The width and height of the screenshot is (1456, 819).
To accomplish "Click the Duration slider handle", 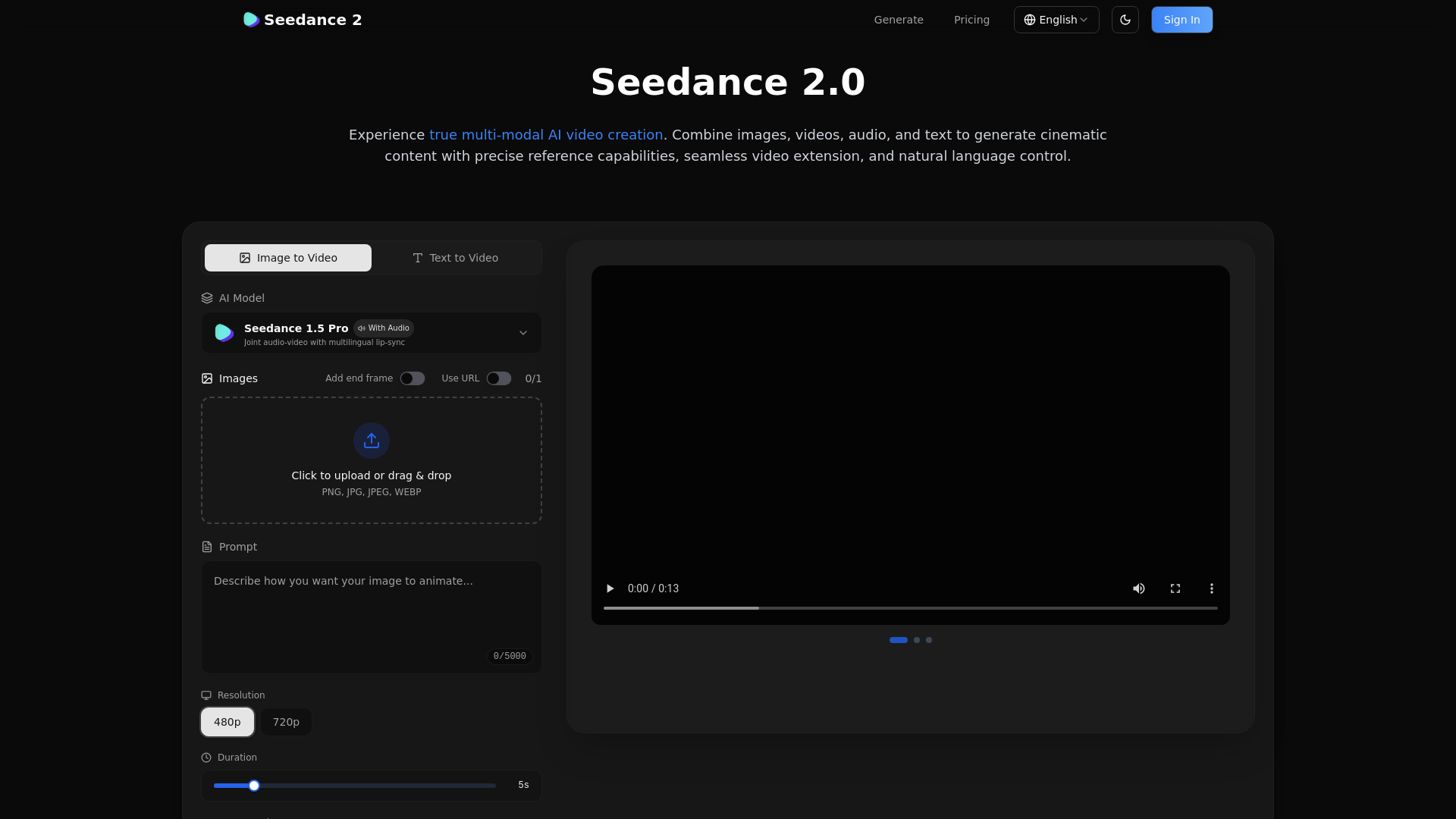I will point(254,786).
